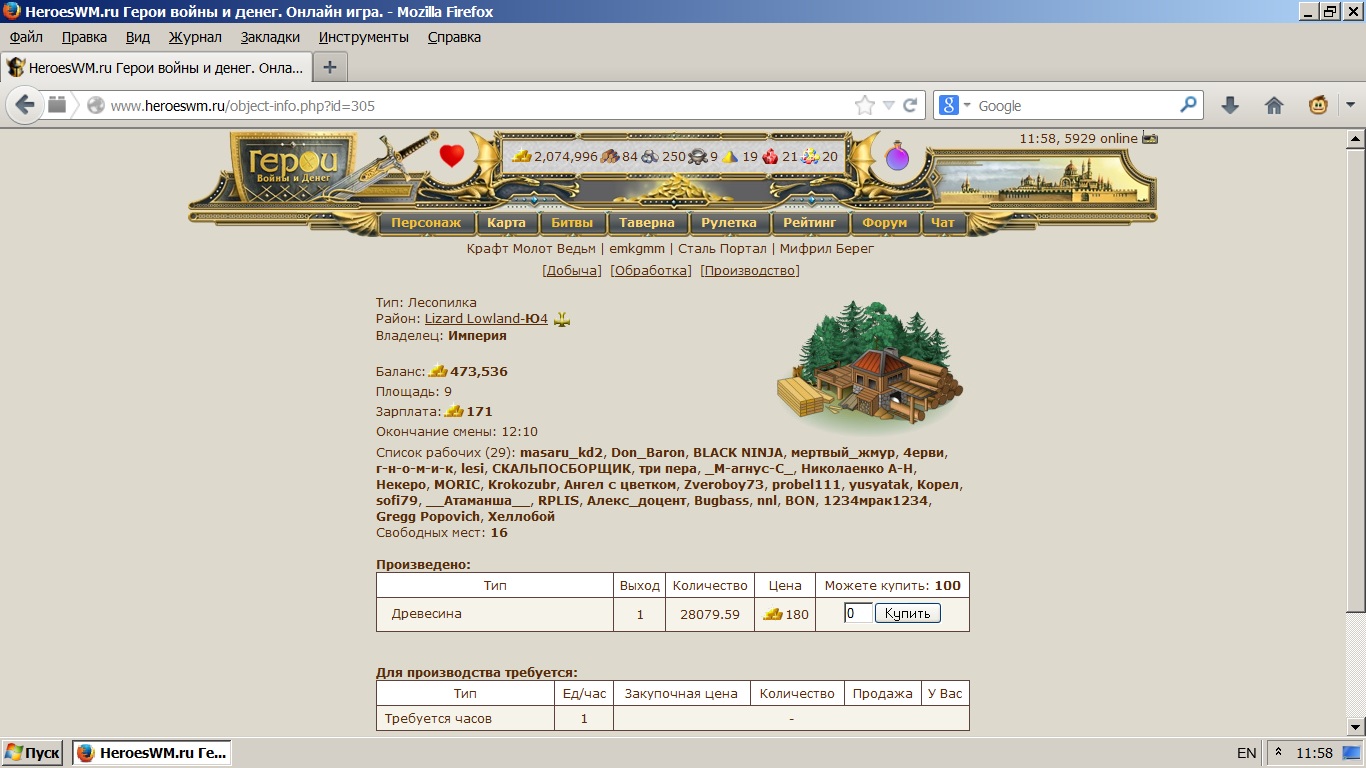Follow the Производство link
Image resolution: width=1366 pixels, height=768 pixels.
[750, 270]
